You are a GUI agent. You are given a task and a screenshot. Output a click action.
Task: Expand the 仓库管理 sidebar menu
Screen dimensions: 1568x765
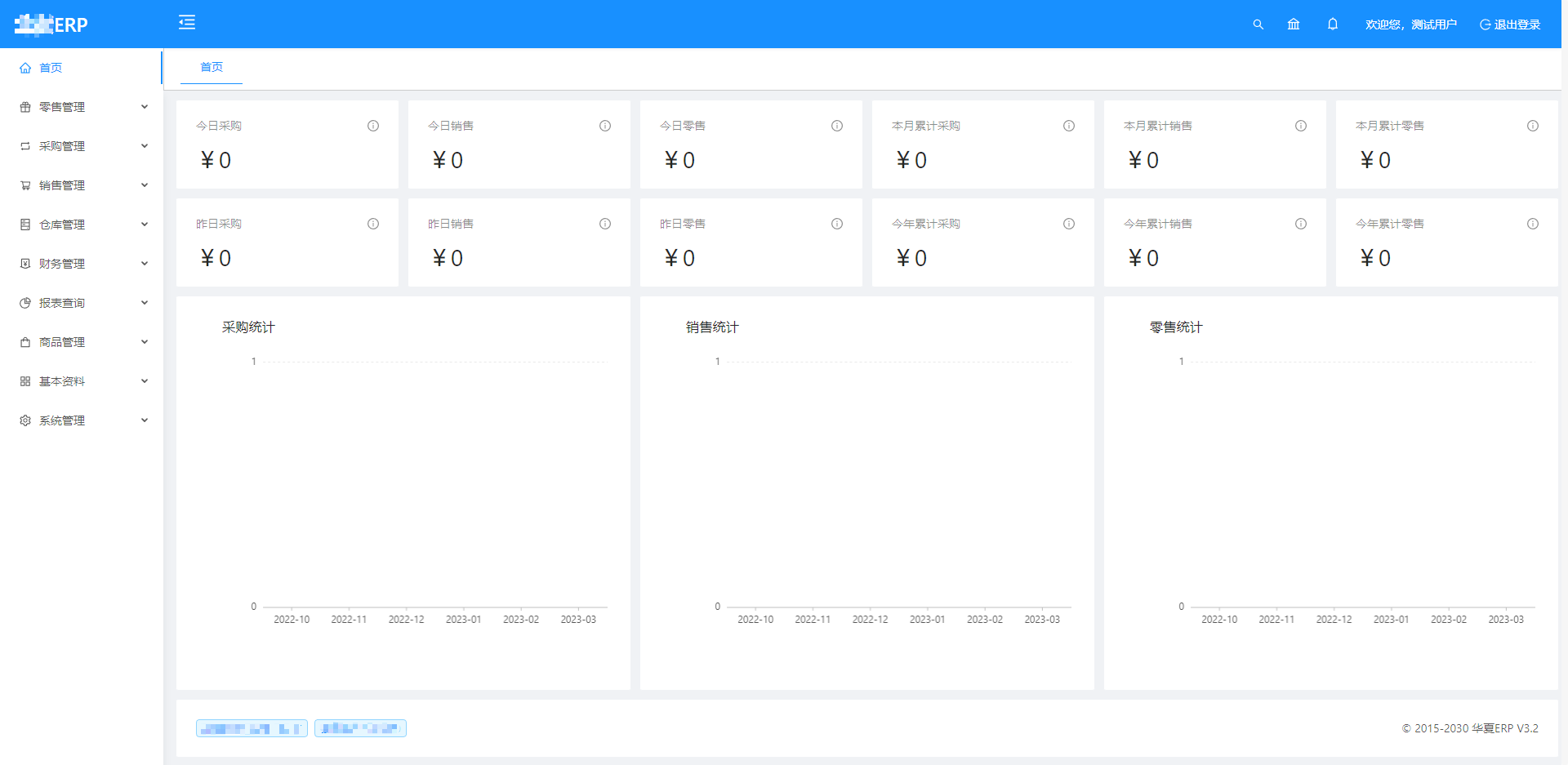[x=82, y=225]
